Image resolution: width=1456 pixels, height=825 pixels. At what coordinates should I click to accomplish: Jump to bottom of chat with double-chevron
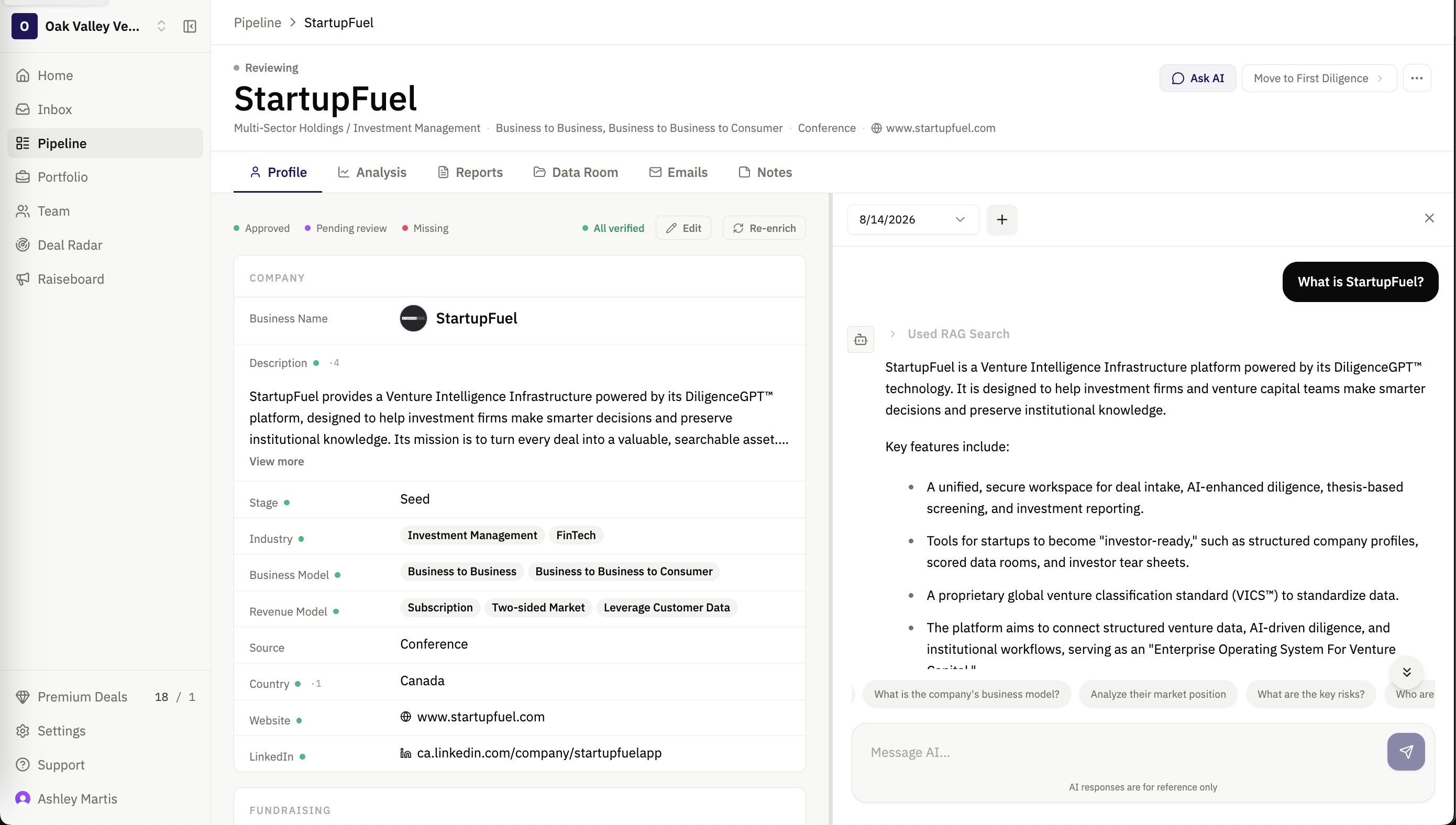(x=1407, y=672)
